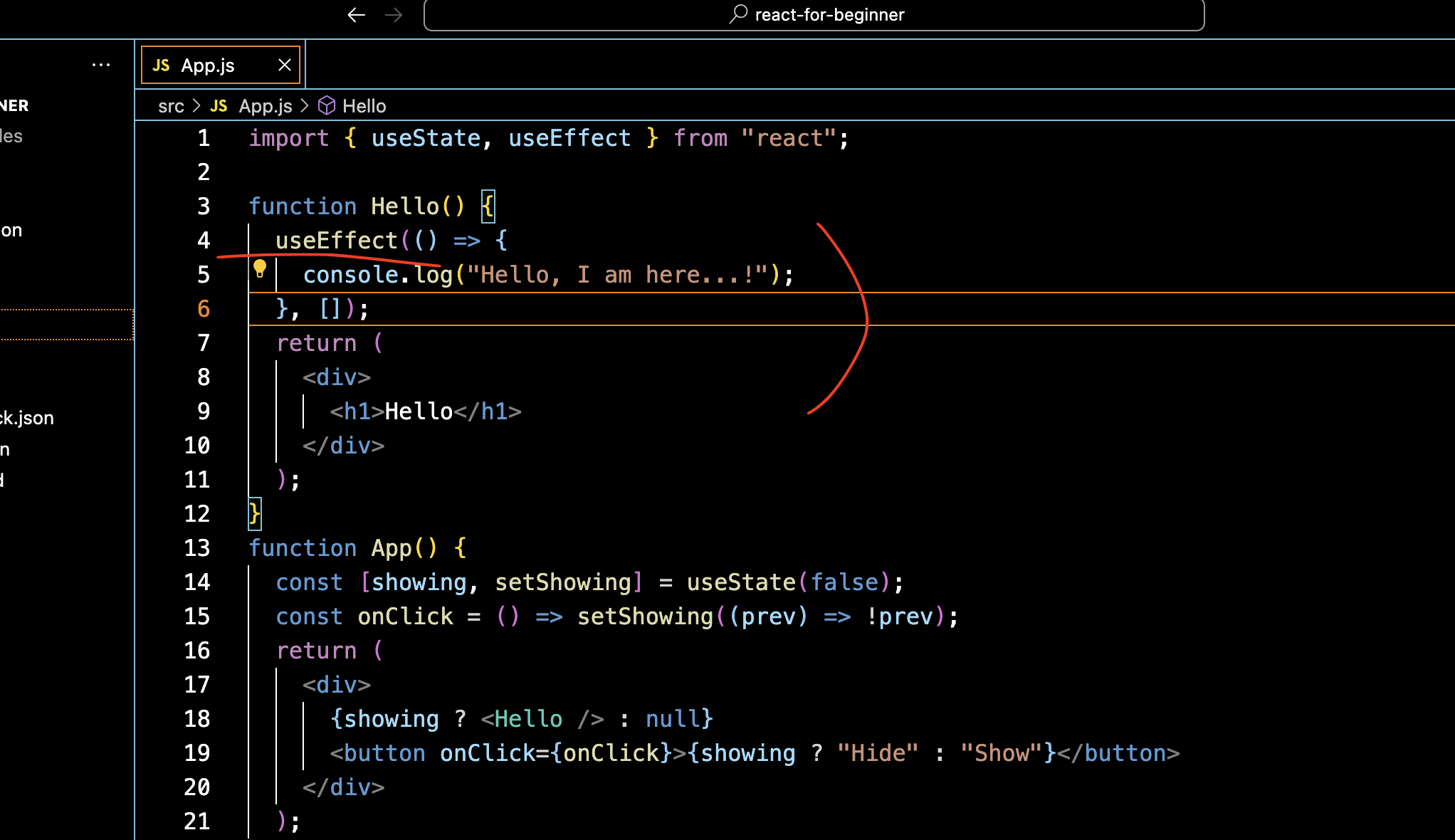1455x840 pixels.
Task: Click the Hello symbol cube icon
Action: (x=327, y=105)
